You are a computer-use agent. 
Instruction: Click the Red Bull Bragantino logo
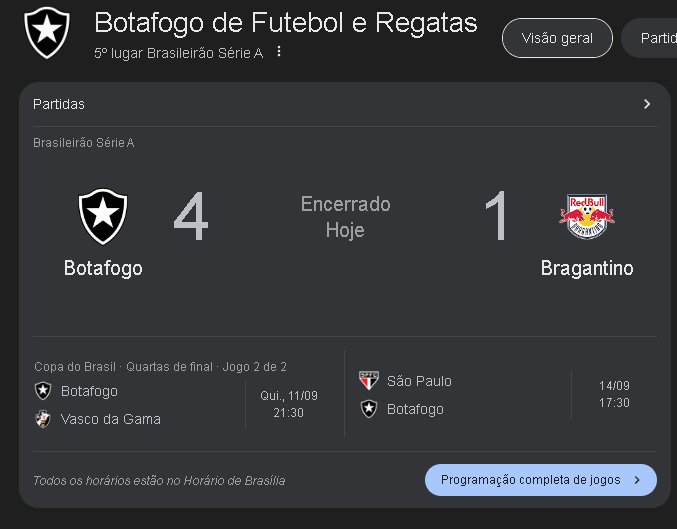(x=587, y=216)
